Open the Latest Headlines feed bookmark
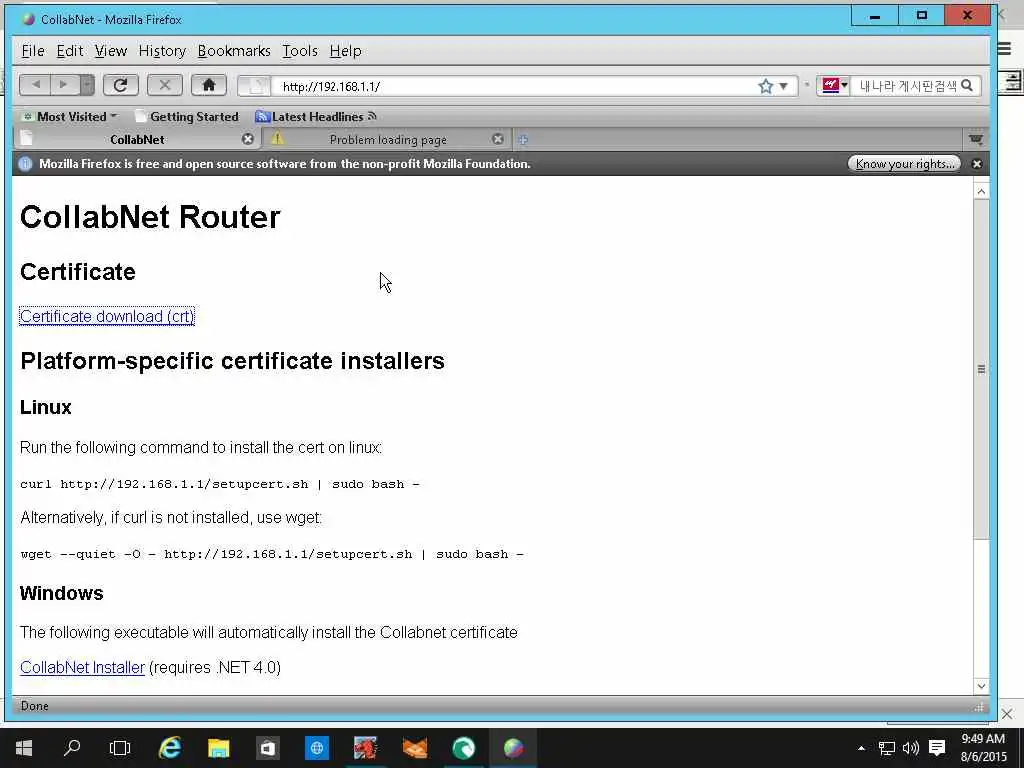 click(316, 117)
